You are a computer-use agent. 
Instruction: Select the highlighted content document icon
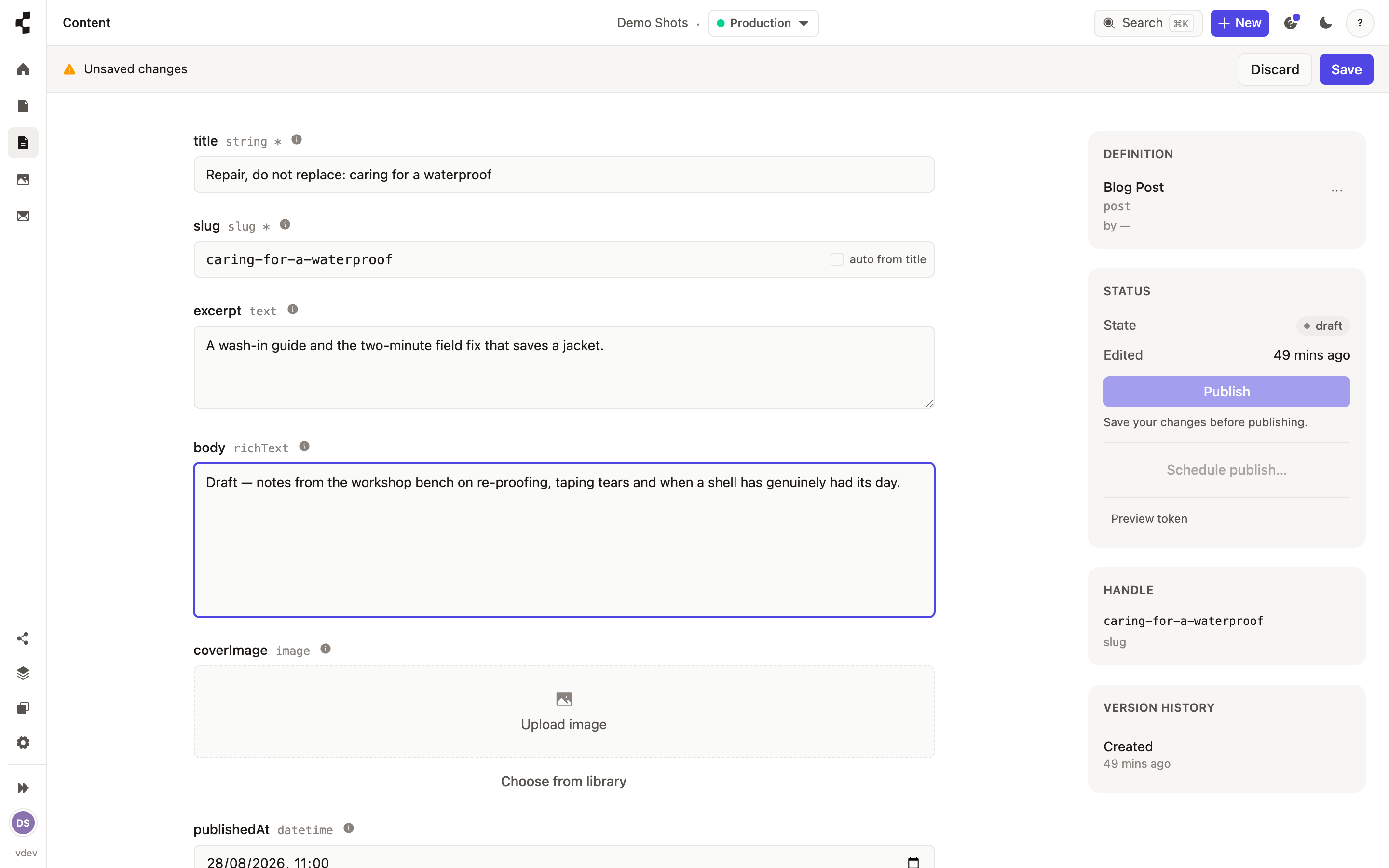point(23,143)
